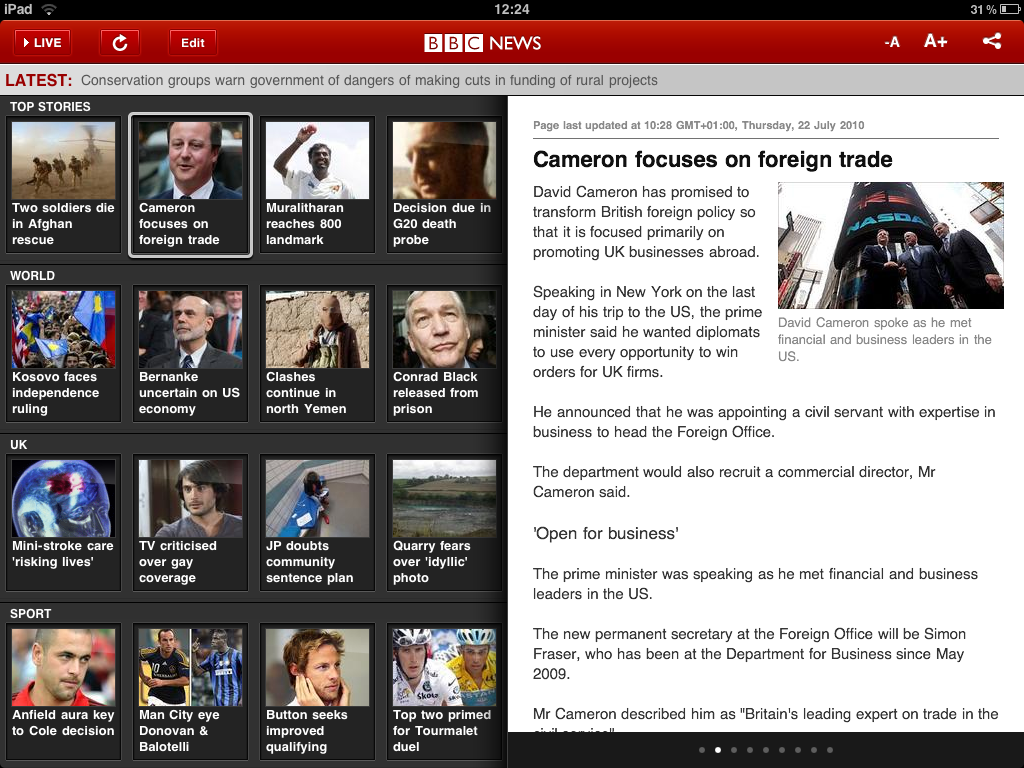
Task: Select the 'Muralitharan reaches 800 landmark' story
Action: point(318,185)
